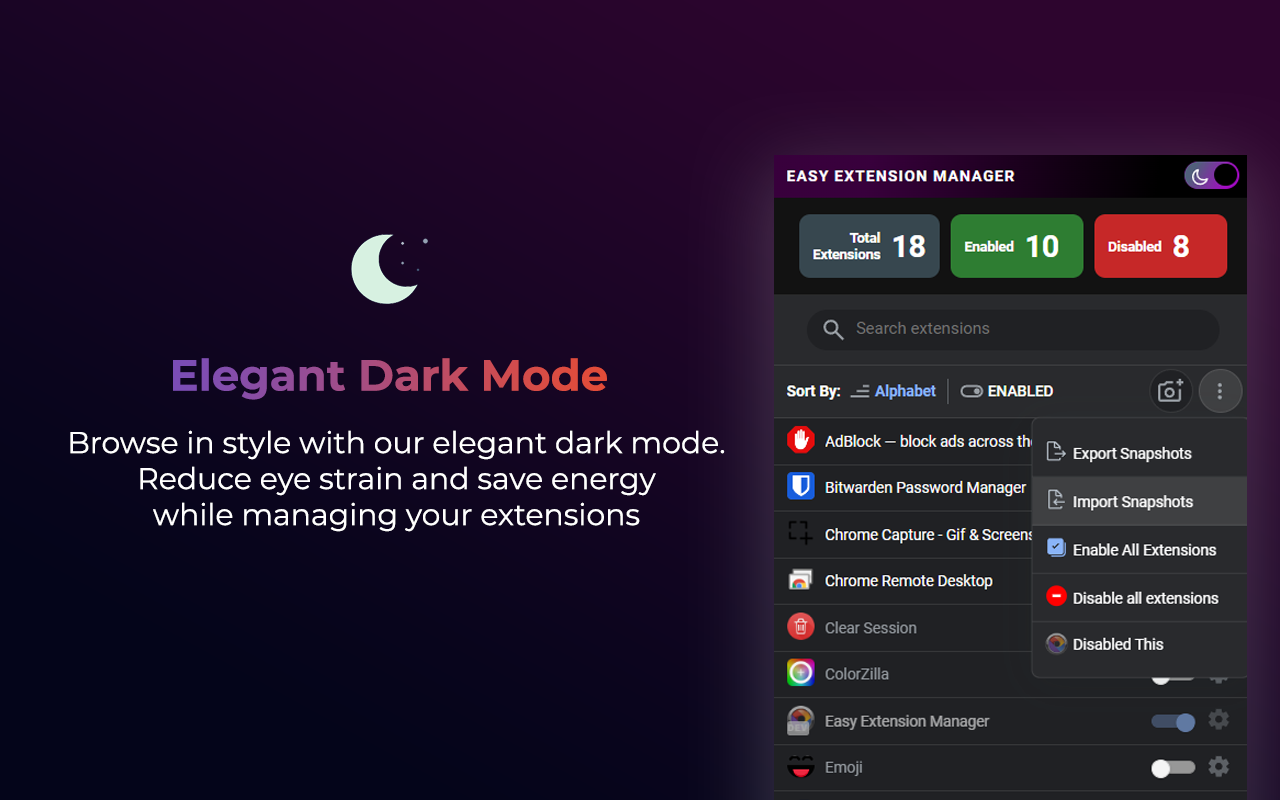
Task: Select the Chrome Remote Desktop name
Action: (x=908, y=581)
